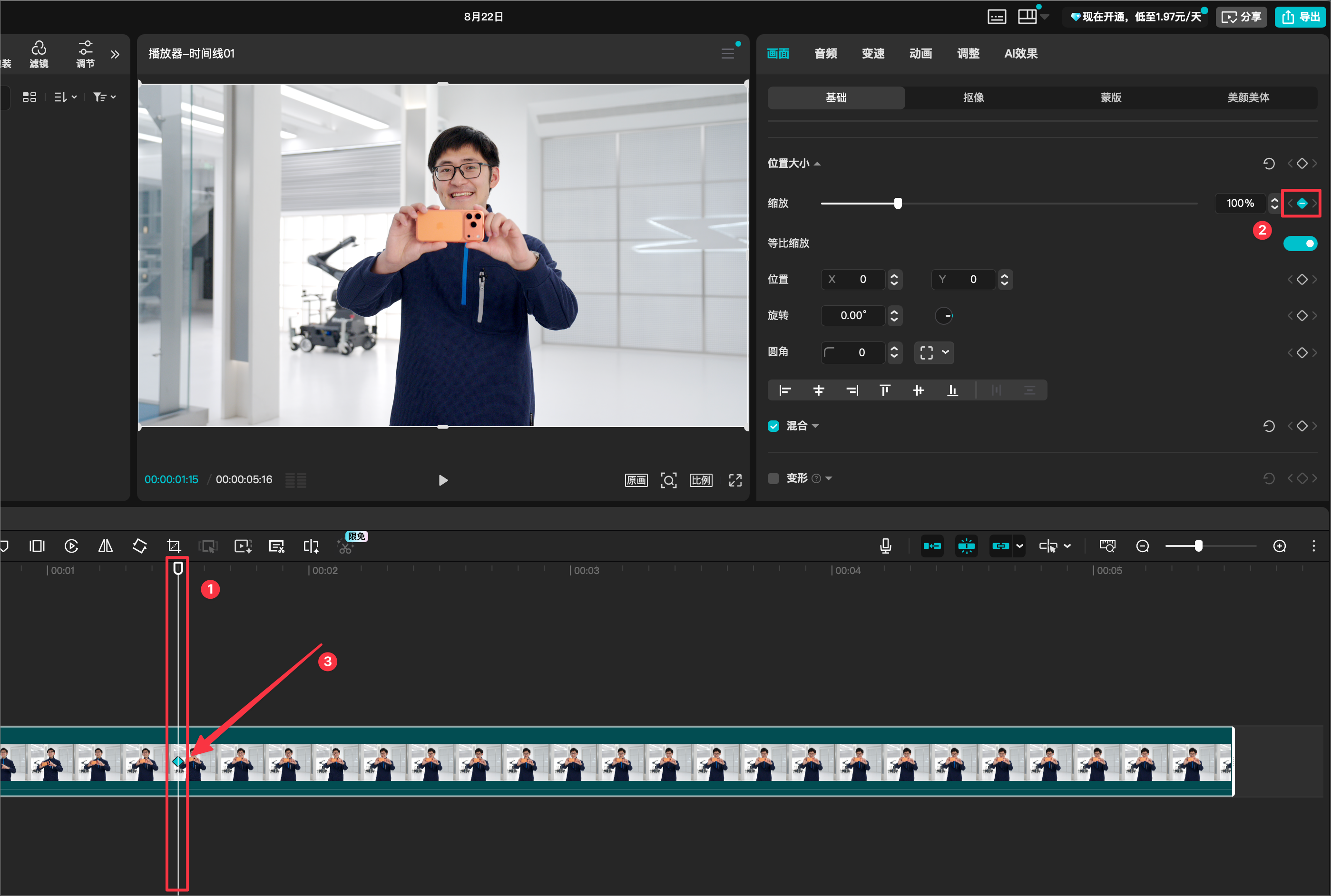Toggle timeline auto snapping
The height and width of the screenshot is (896, 1331).
967,546
